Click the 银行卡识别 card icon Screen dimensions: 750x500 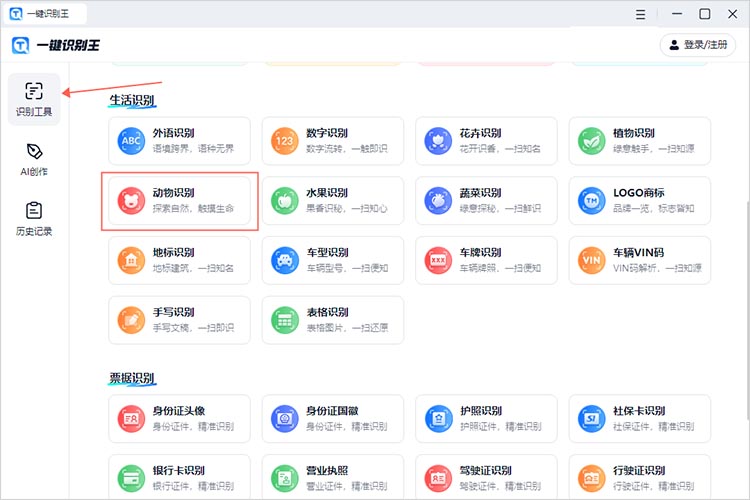(131, 478)
